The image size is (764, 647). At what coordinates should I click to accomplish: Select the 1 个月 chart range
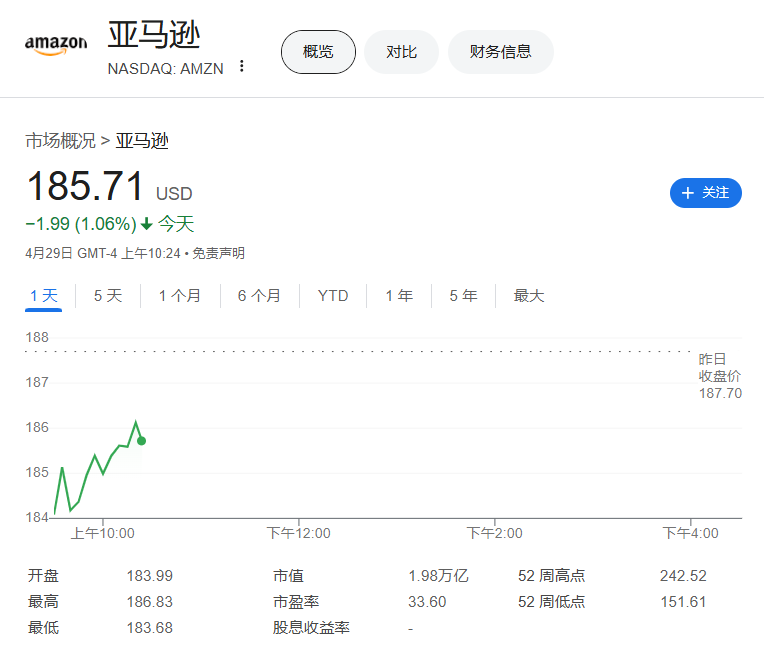pyautogui.click(x=180, y=296)
